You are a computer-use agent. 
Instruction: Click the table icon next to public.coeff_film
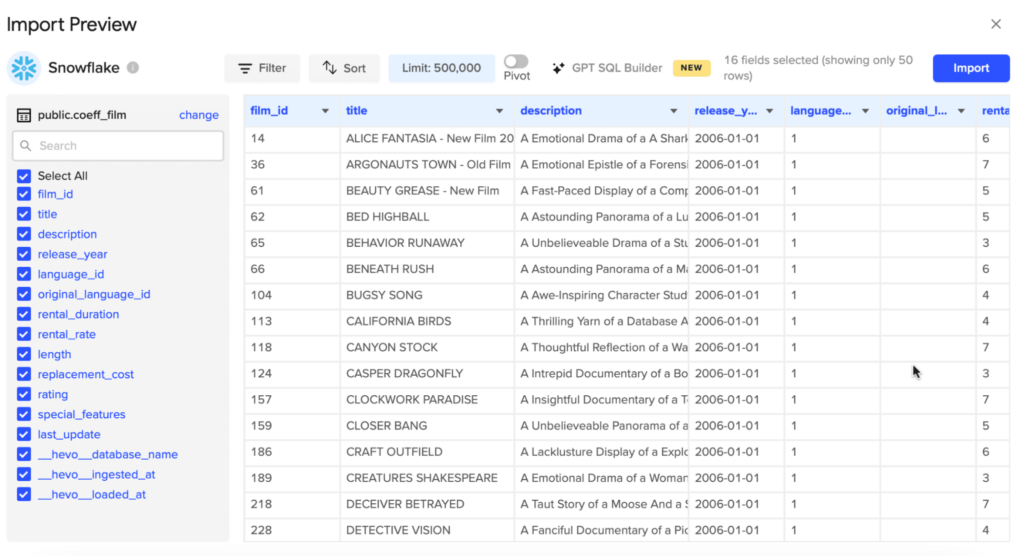coord(24,115)
